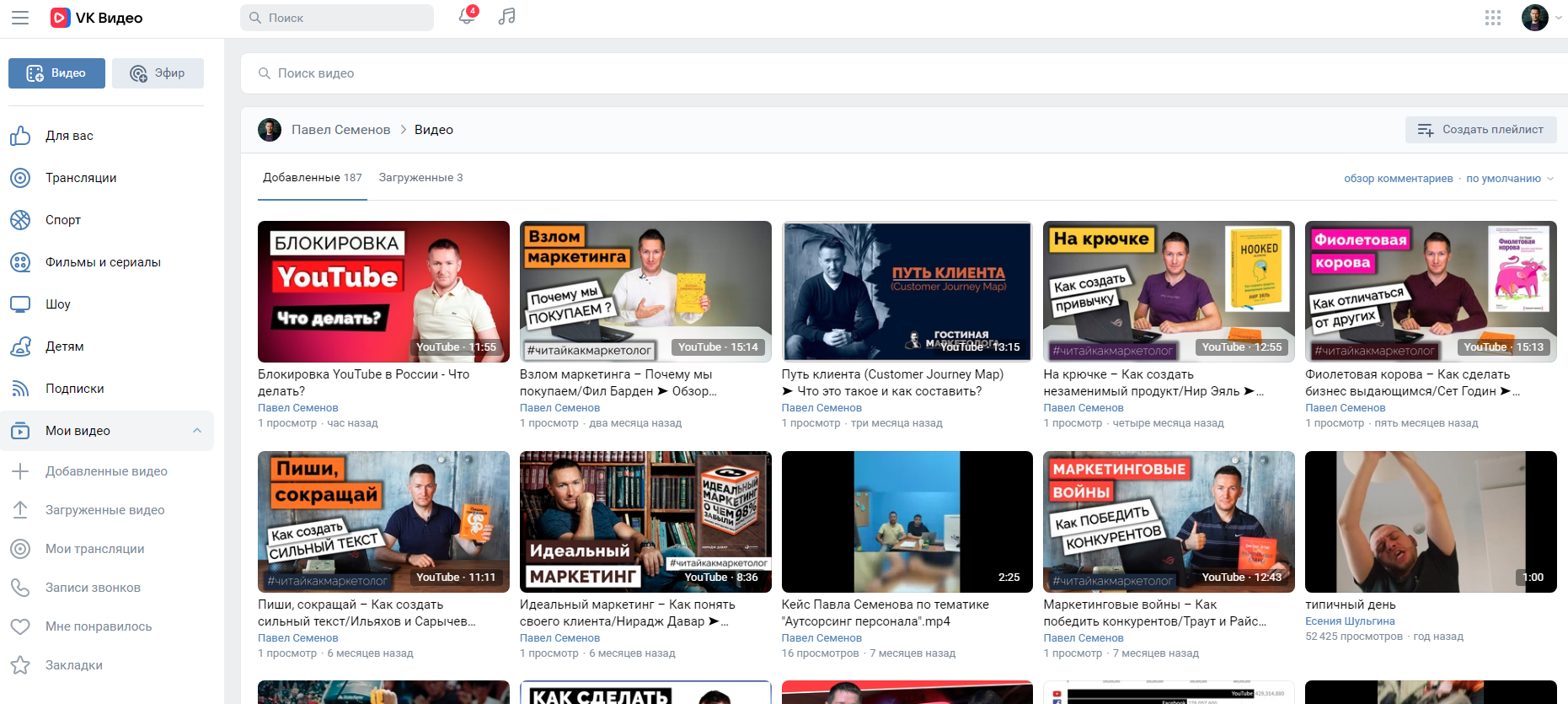Image resolution: width=1568 pixels, height=704 pixels.
Task: Open the Фиолетовая корова video thumbnail
Action: tap(1431, 292)
